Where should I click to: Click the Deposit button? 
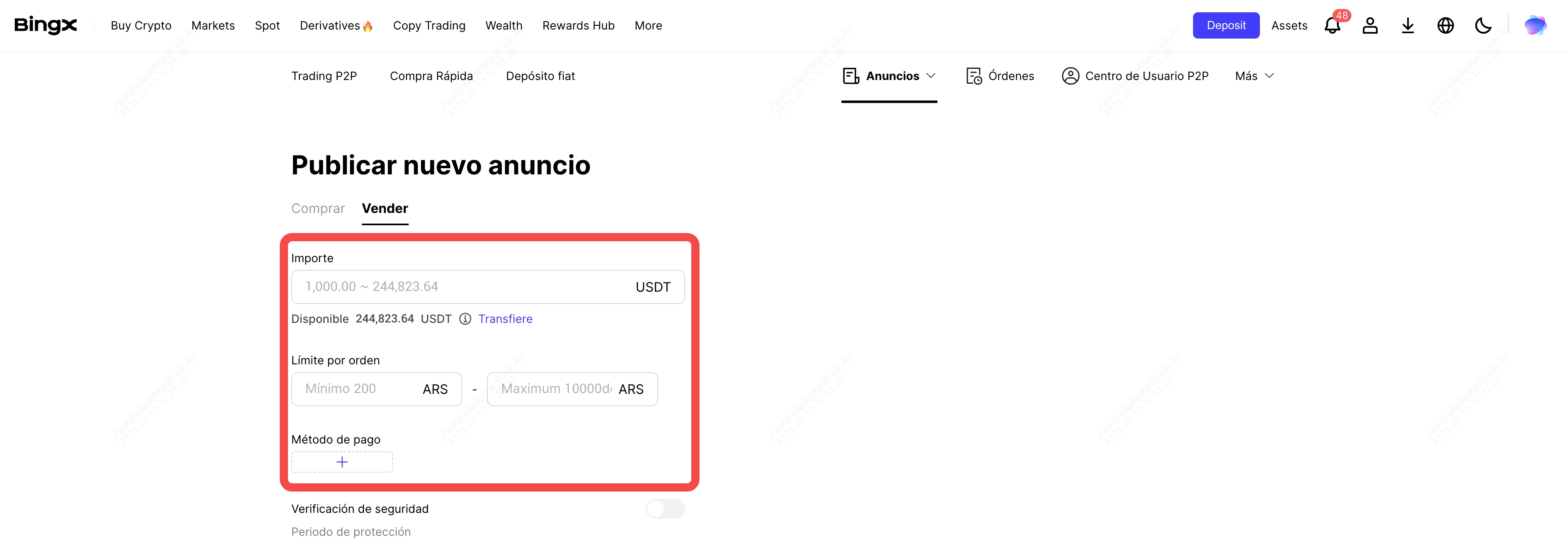click(1225, 25)
